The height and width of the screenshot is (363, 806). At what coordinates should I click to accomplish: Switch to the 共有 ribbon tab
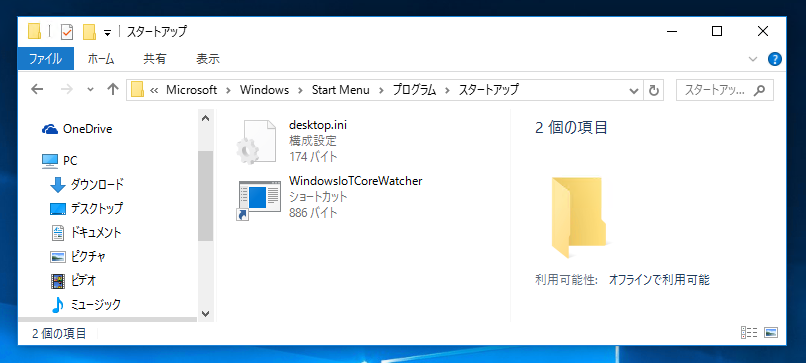coord(155,59)
